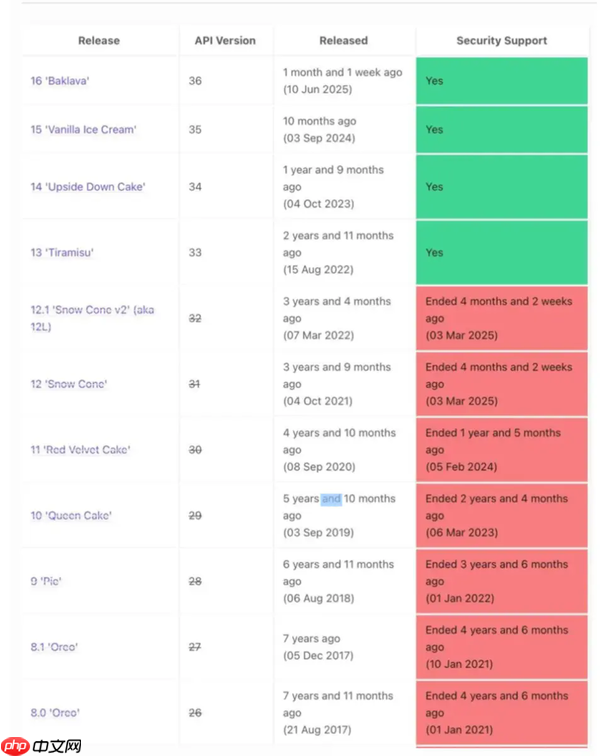Click the 9 'Pie' release link
Image resolution: width=600 pixels, height=756 pixels.
[46, 582]
